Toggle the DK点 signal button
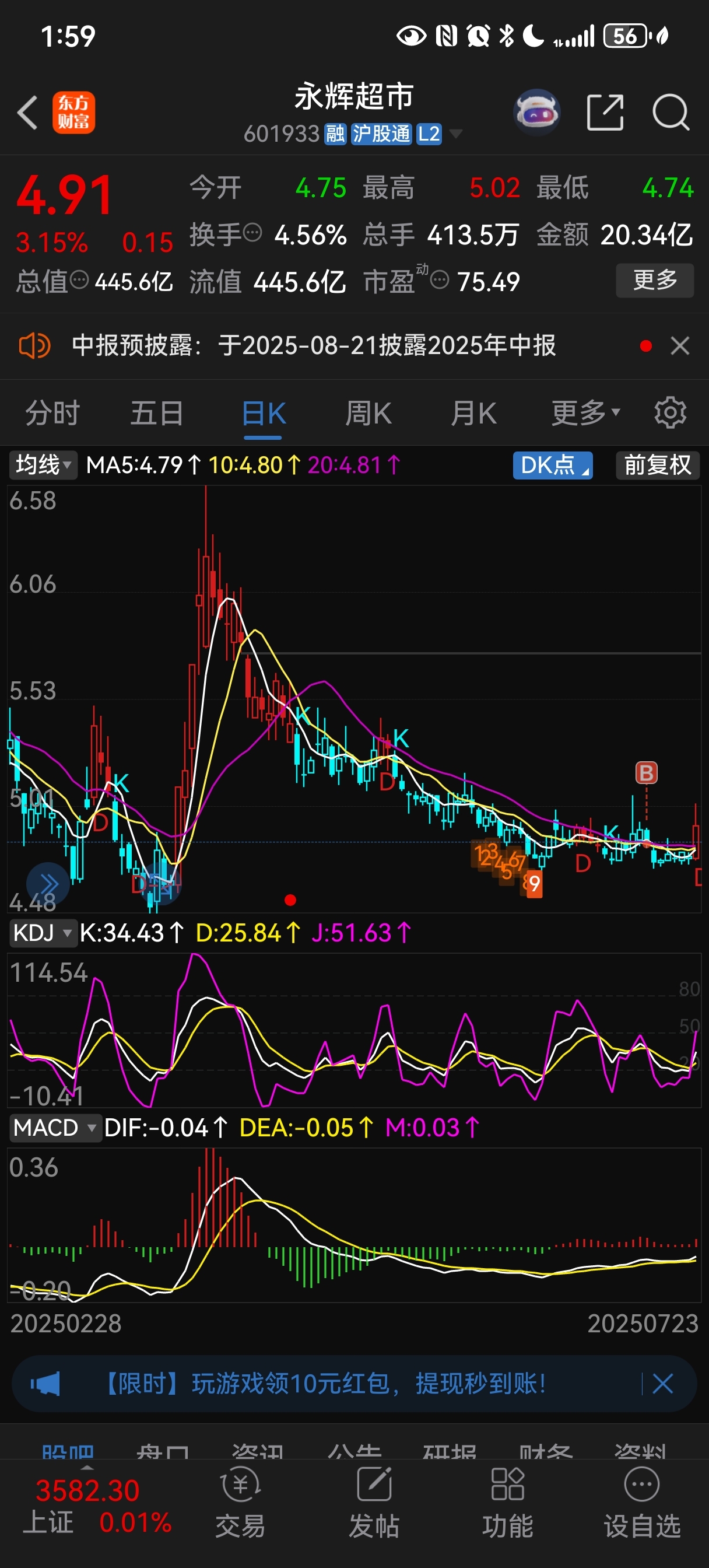Screen dimensions: 709x1568 pyautogui.click(x=553, y=465)
